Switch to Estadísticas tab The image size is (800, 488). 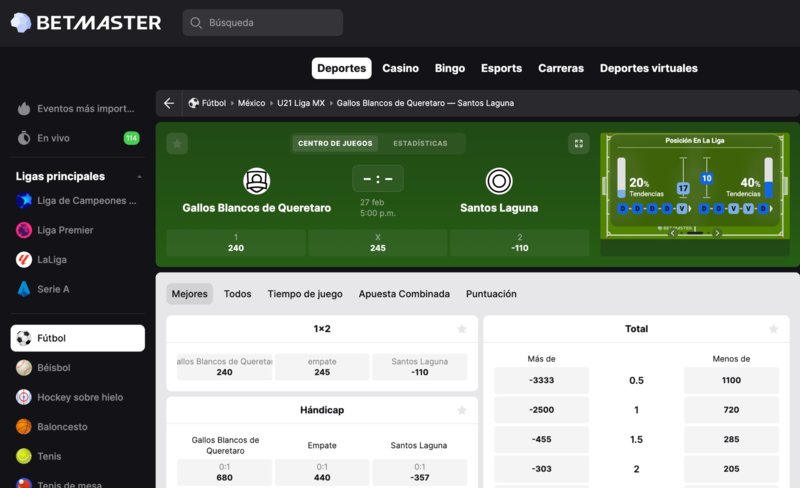click(x=420, y=143)
